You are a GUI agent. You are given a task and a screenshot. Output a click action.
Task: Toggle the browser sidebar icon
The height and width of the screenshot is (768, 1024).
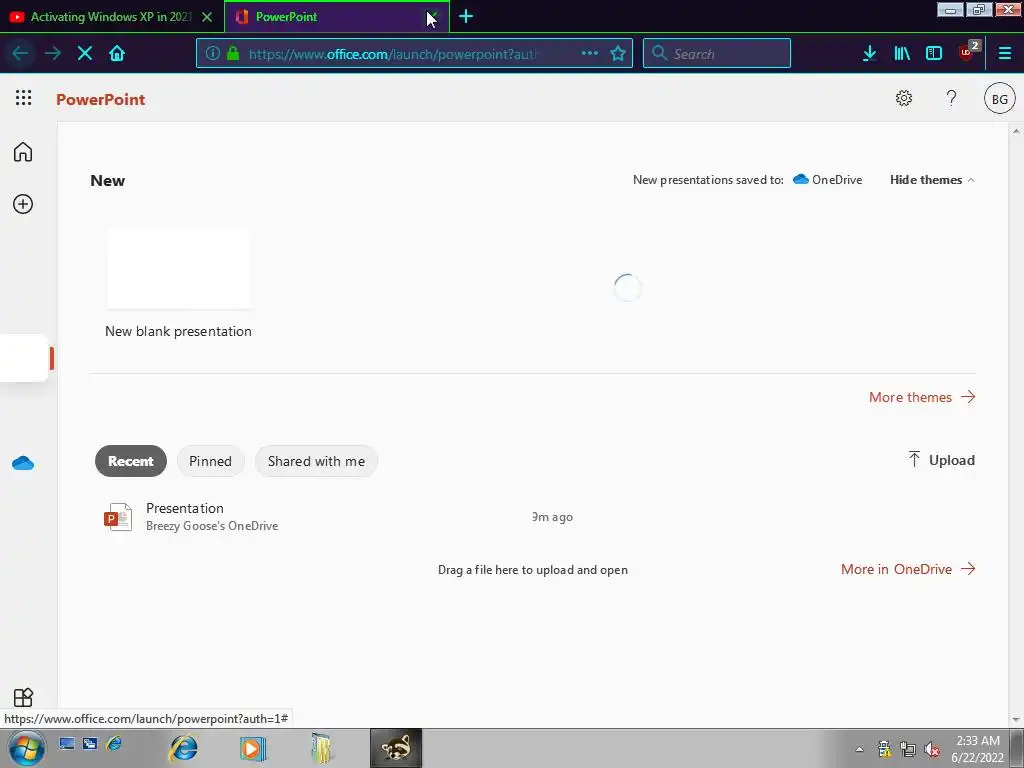[934, 53]
